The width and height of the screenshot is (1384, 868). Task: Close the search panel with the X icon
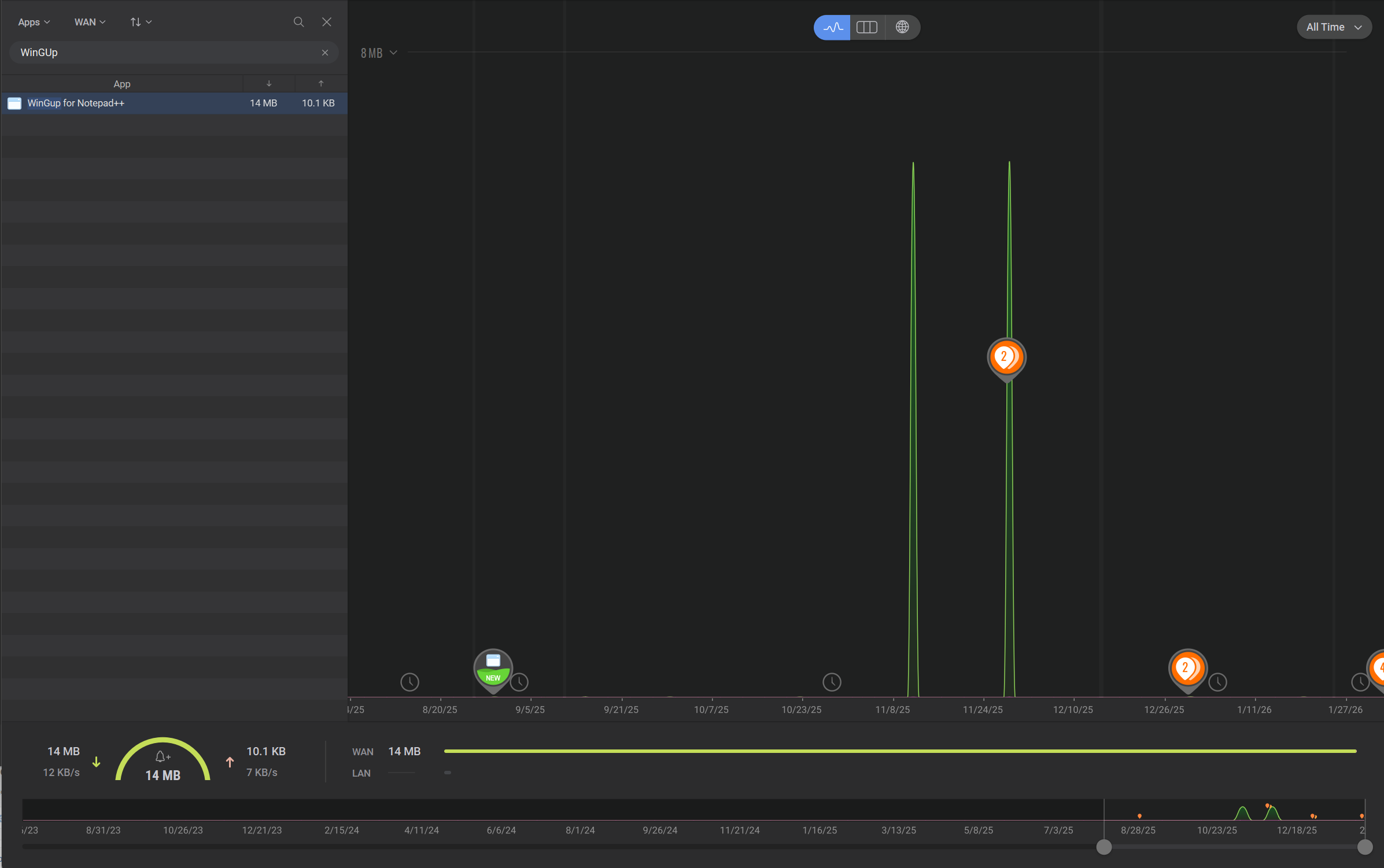tap(327, 22)
